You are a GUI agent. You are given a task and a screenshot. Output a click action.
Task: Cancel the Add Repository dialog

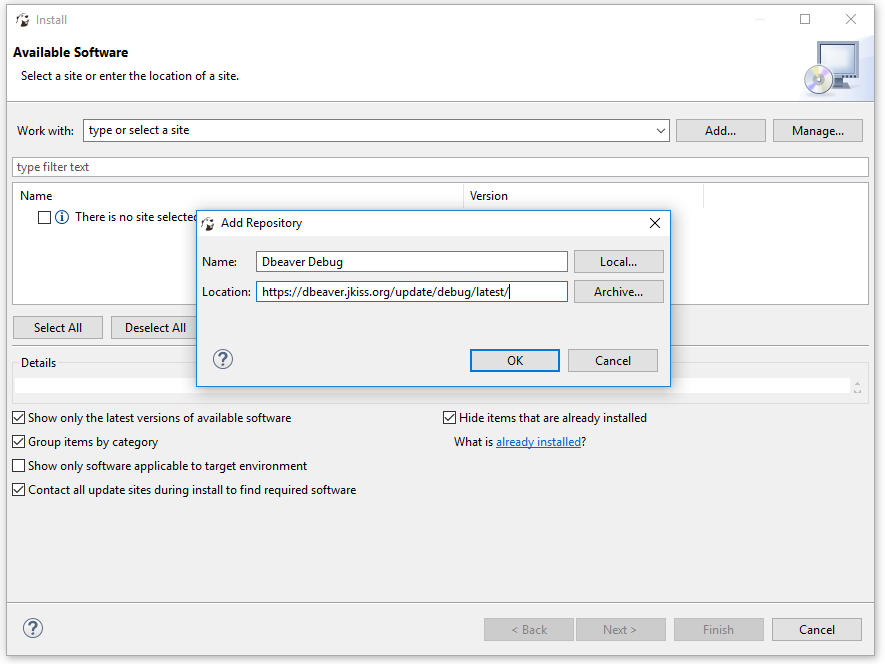612,361
